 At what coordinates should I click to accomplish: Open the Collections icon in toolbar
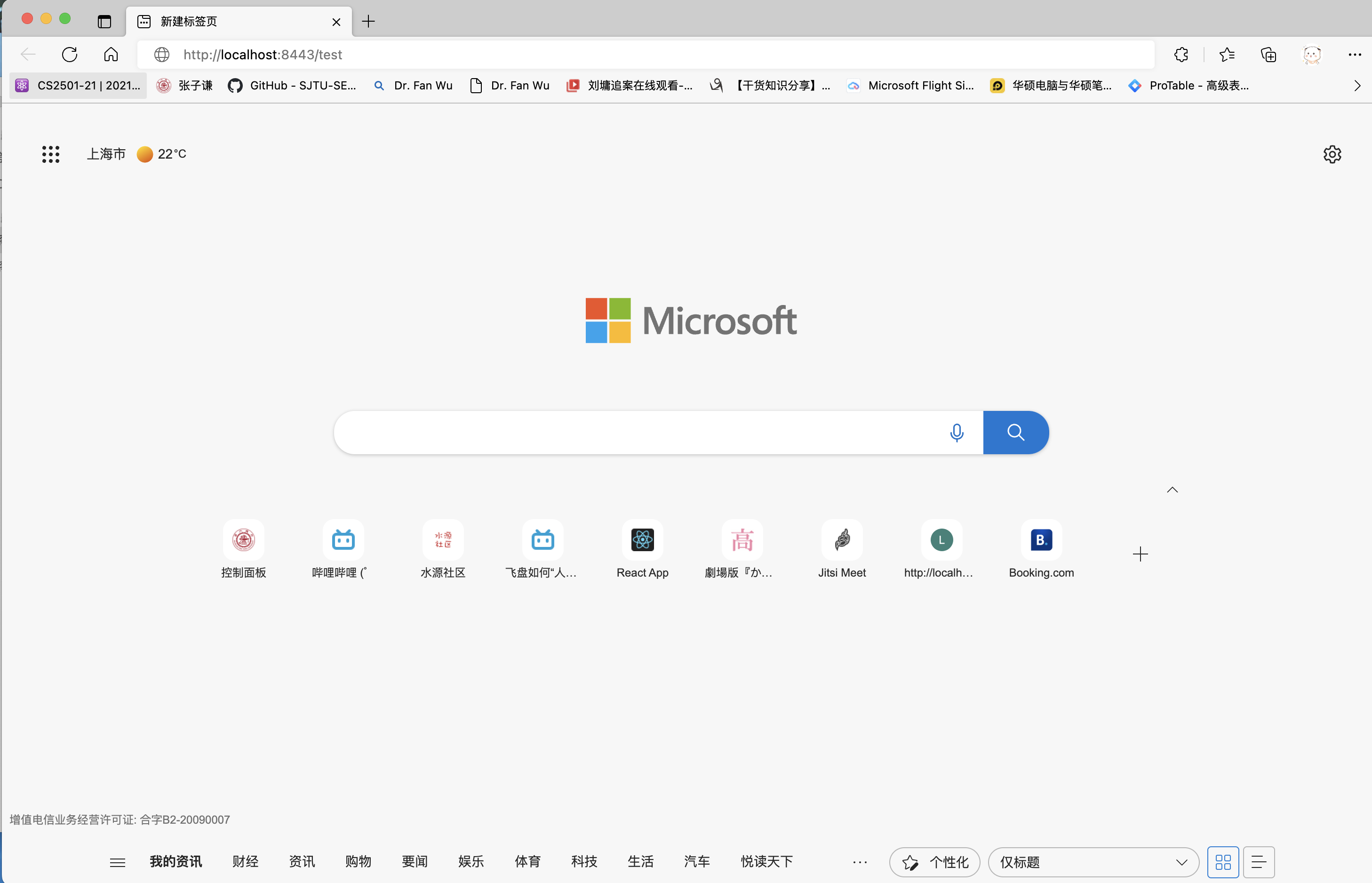pyautogui.click(x=1268, y=55)
